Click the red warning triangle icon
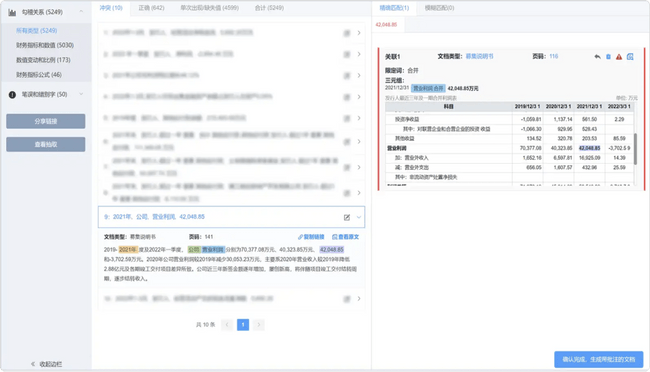 619,57
